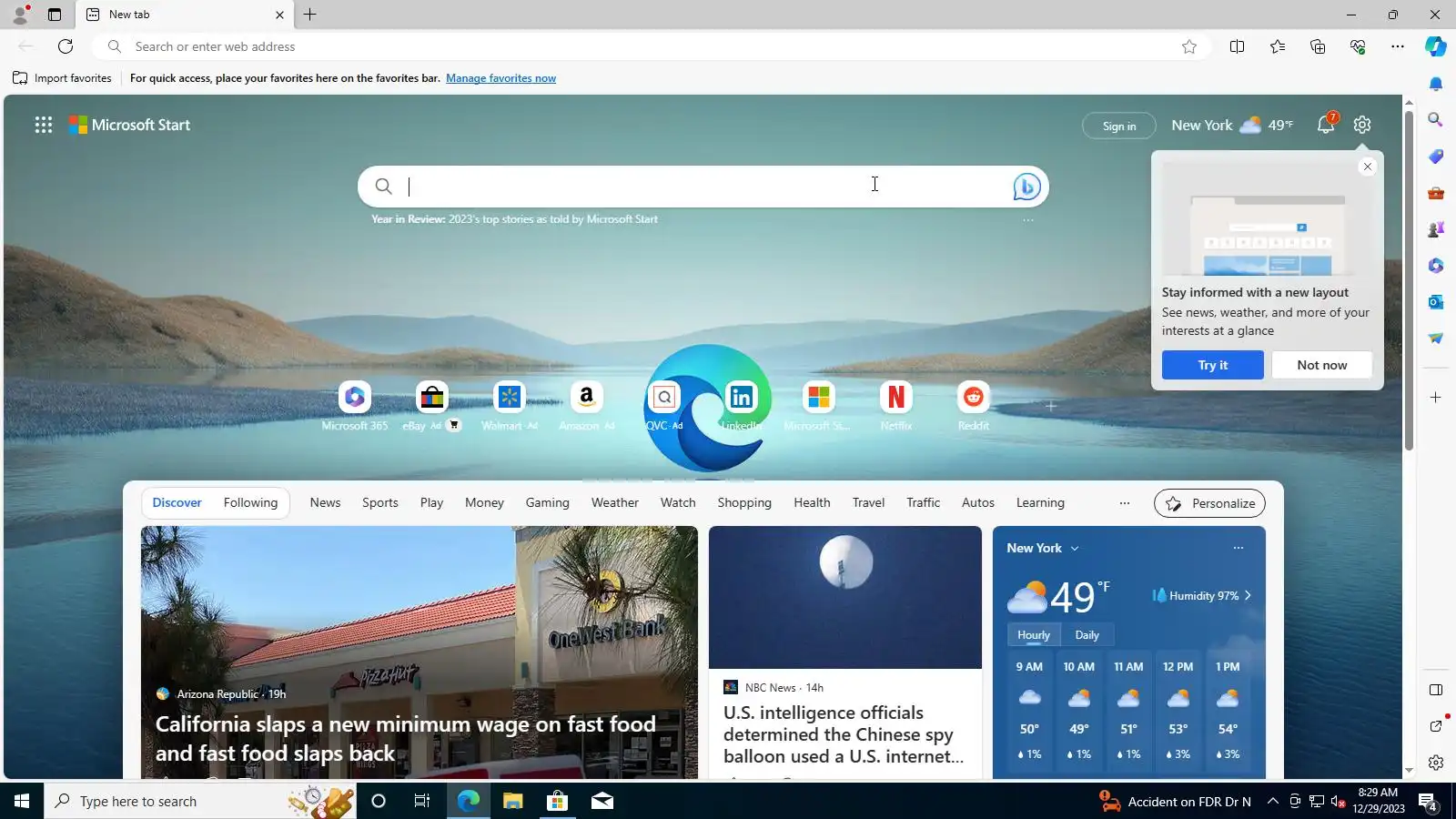
Task: Add a new quick link site
Action: 1051,406
